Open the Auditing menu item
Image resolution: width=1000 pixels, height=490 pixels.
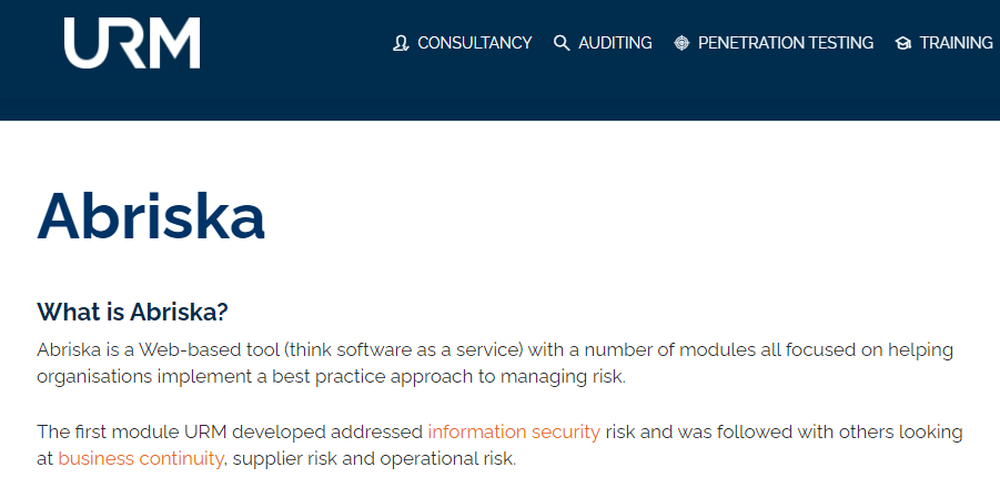point(615,43)
